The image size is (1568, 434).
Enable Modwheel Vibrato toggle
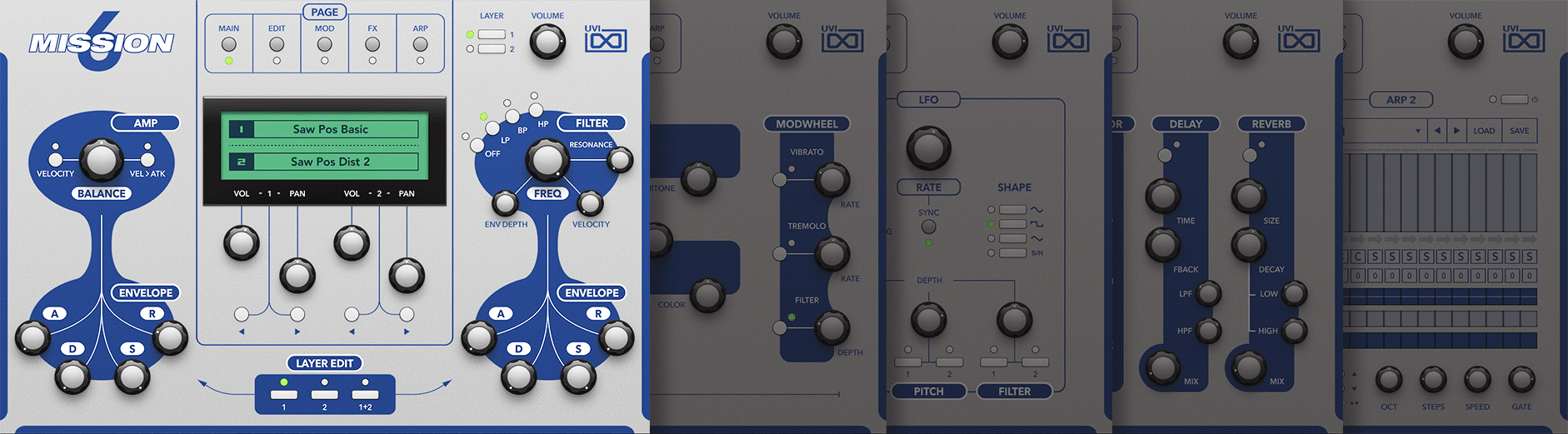tap(780, 179)
